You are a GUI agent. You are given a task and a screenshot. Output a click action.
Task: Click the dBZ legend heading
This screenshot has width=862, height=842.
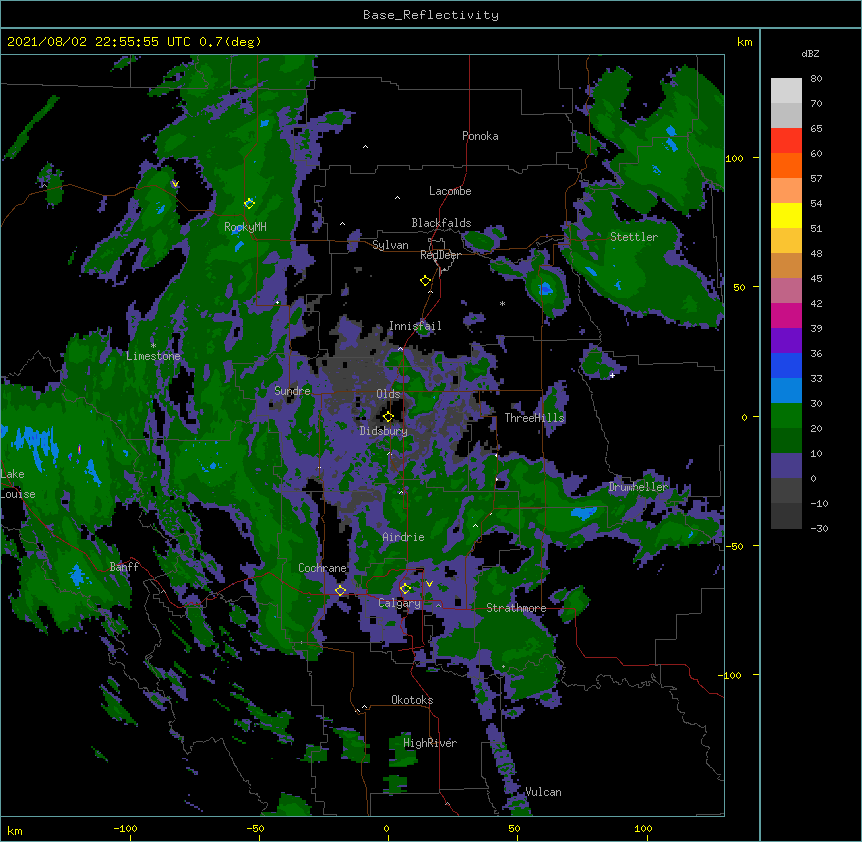(810, 53)
